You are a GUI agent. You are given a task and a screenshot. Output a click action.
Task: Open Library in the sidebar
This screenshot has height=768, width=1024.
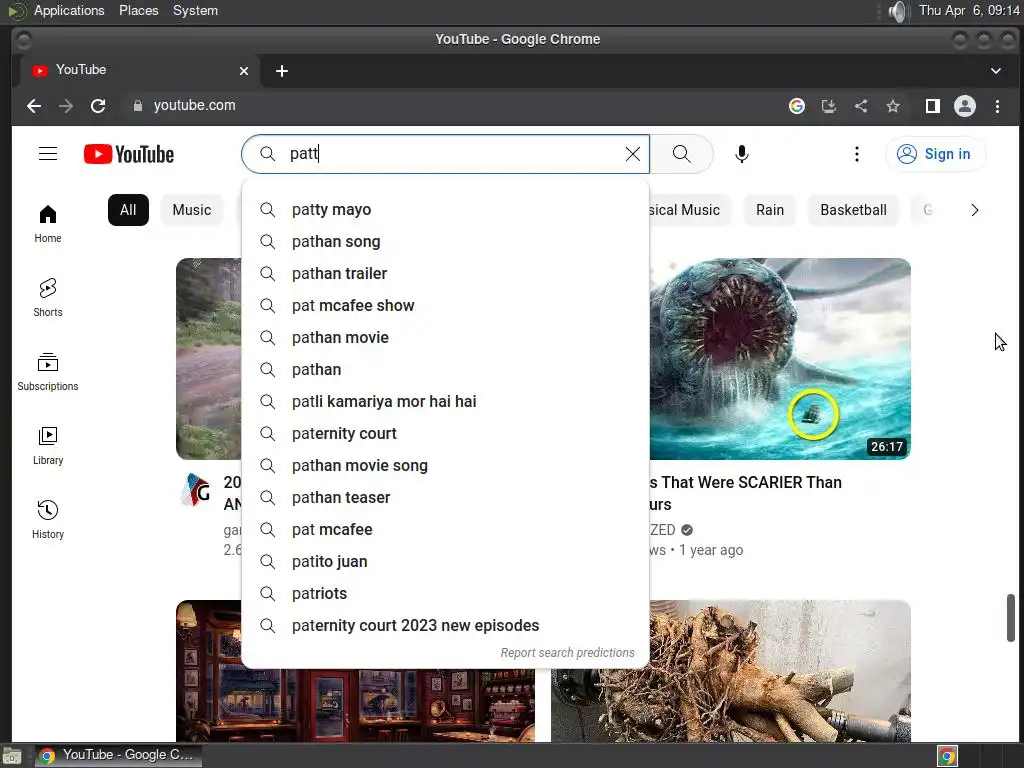click(x=48, y=445)
